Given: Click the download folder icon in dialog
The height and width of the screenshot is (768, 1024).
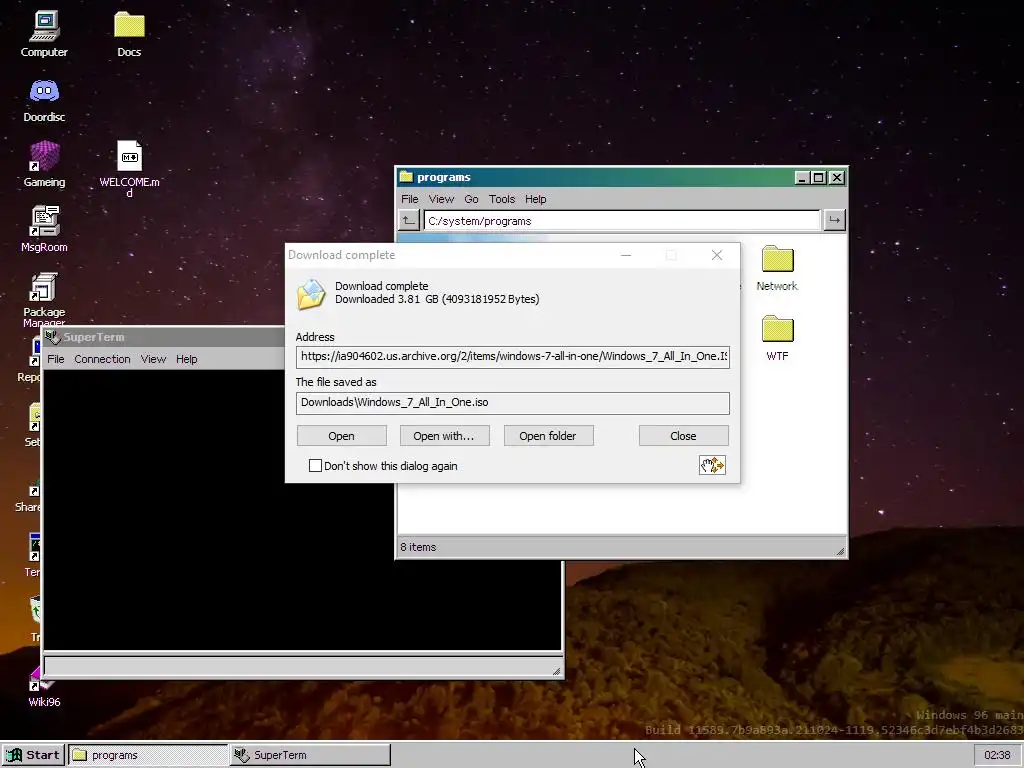Looking at the screenshot, I should (x=311, y=294).
